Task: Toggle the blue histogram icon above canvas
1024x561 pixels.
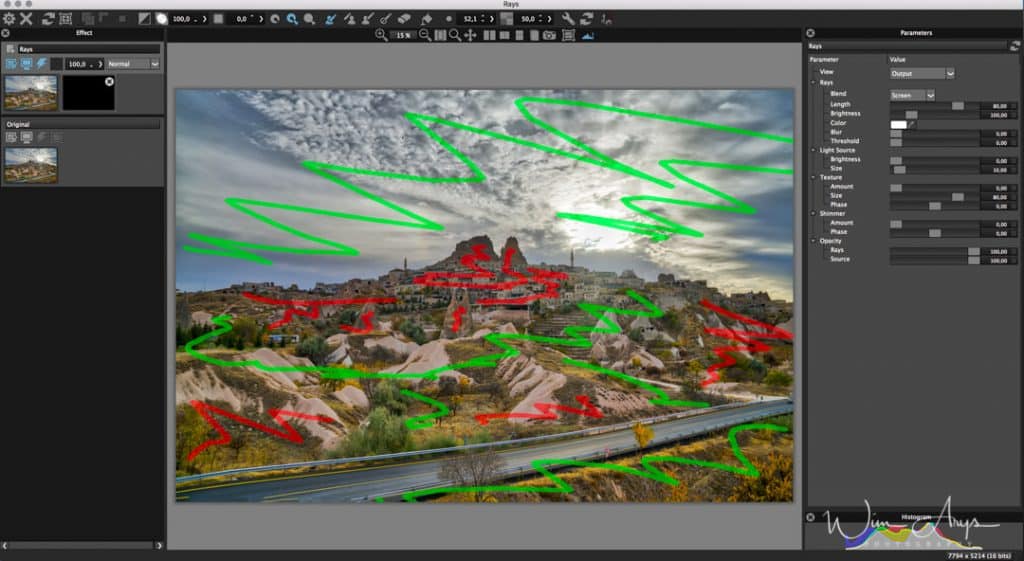Action: [x=588, y=35]
